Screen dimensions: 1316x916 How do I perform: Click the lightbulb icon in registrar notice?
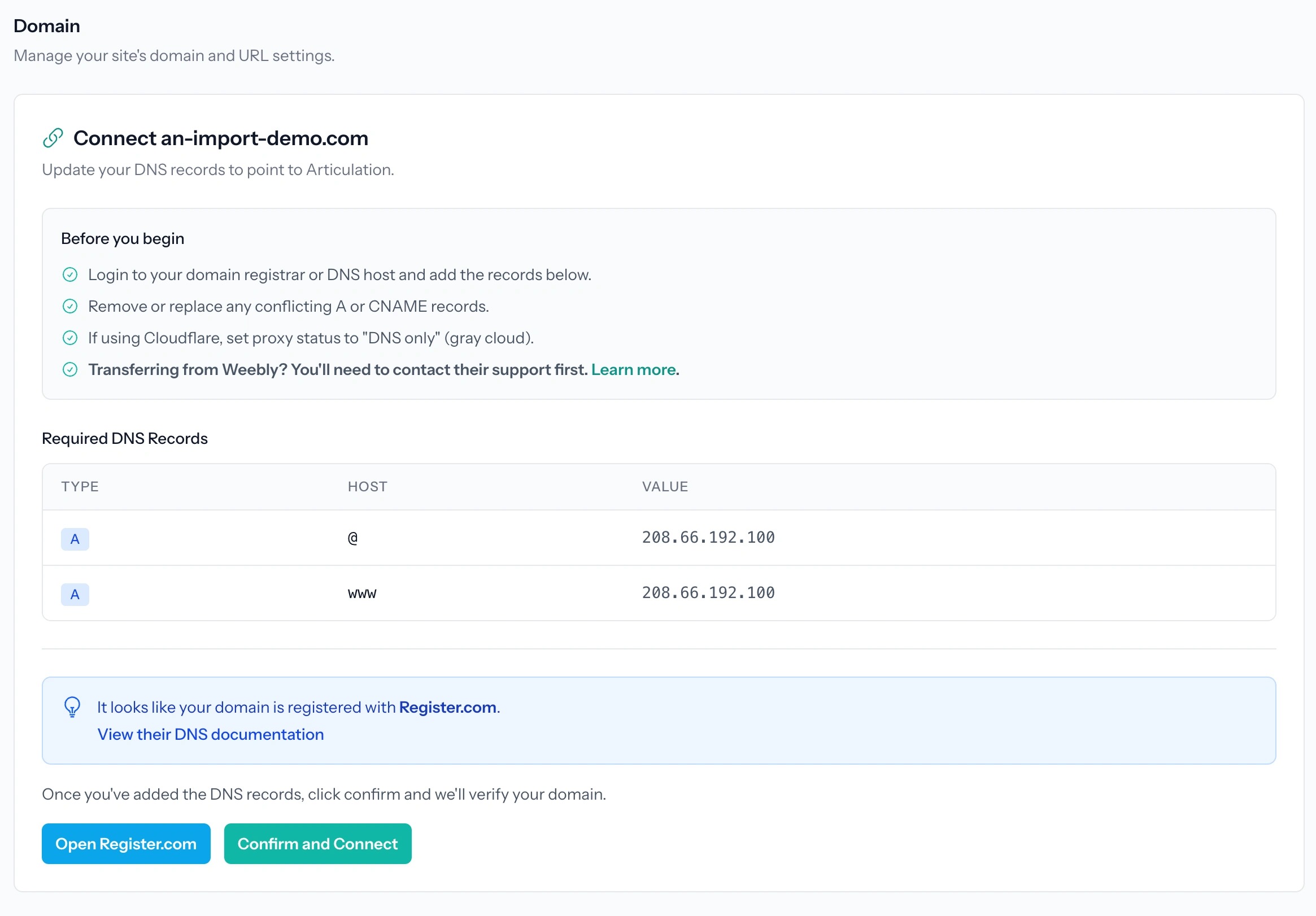(x=72, y=707)
